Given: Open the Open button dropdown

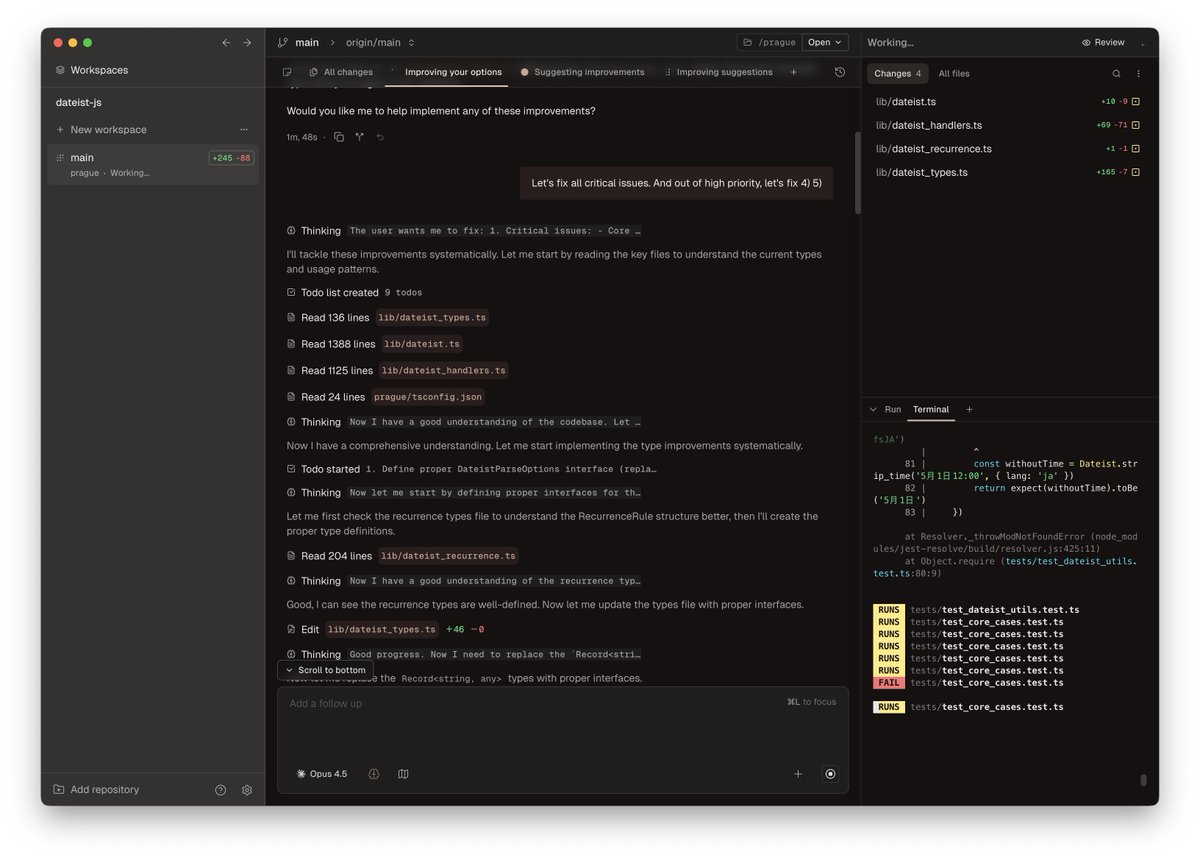Looking at the screenshot, I should click(x=826, y=42).
